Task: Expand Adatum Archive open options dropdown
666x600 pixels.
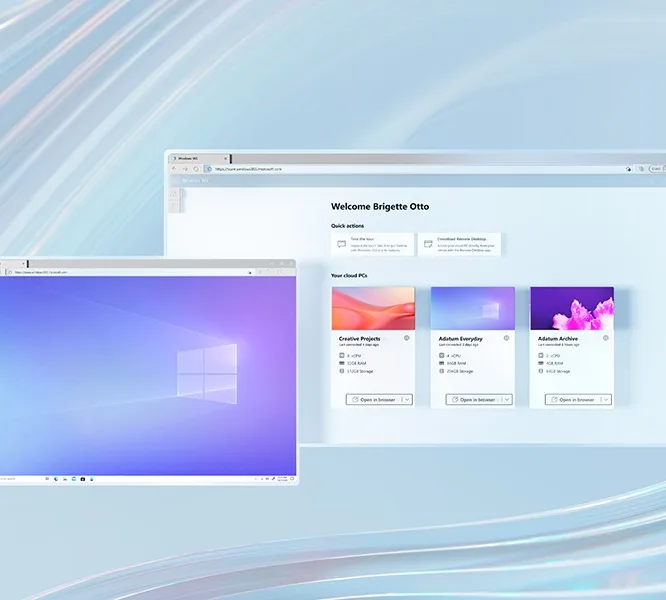Action: tap(606, 400)
